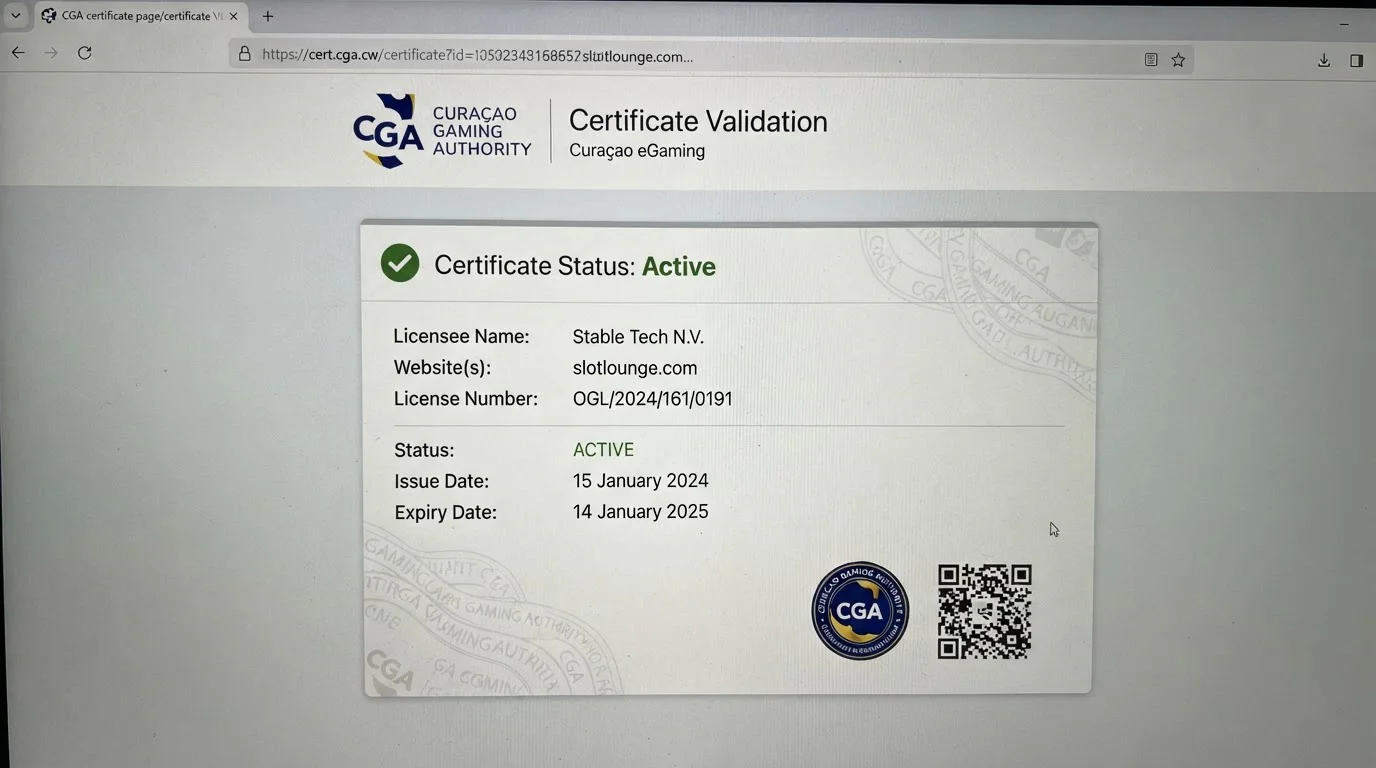The height and width of the screenshot is (768, 1376).
Task: Open the browser downloads panel
Action: [x=1324, y=61]
